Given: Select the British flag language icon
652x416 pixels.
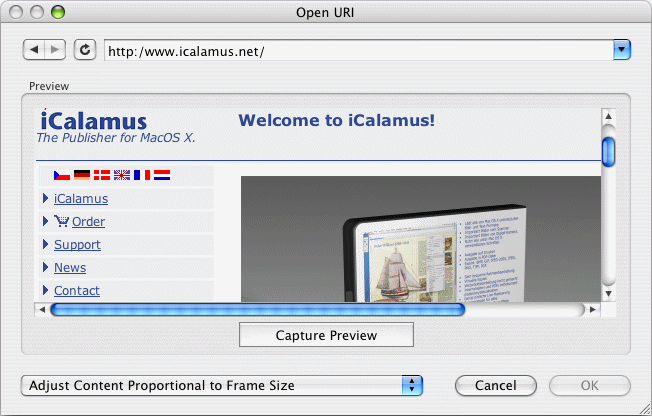Looking at the screenshot, I should 122,175.
